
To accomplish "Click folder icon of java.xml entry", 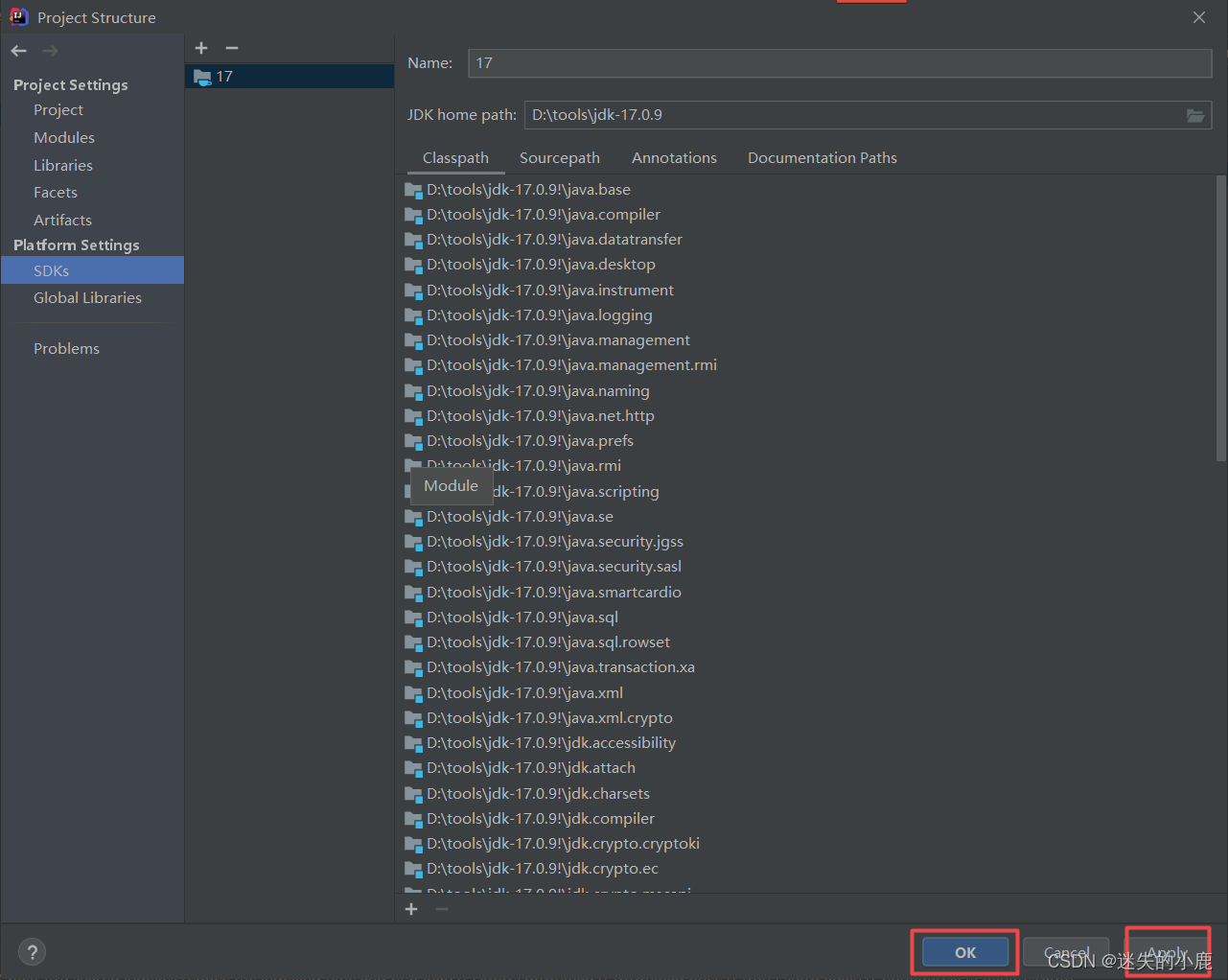I will coord(413,693).
